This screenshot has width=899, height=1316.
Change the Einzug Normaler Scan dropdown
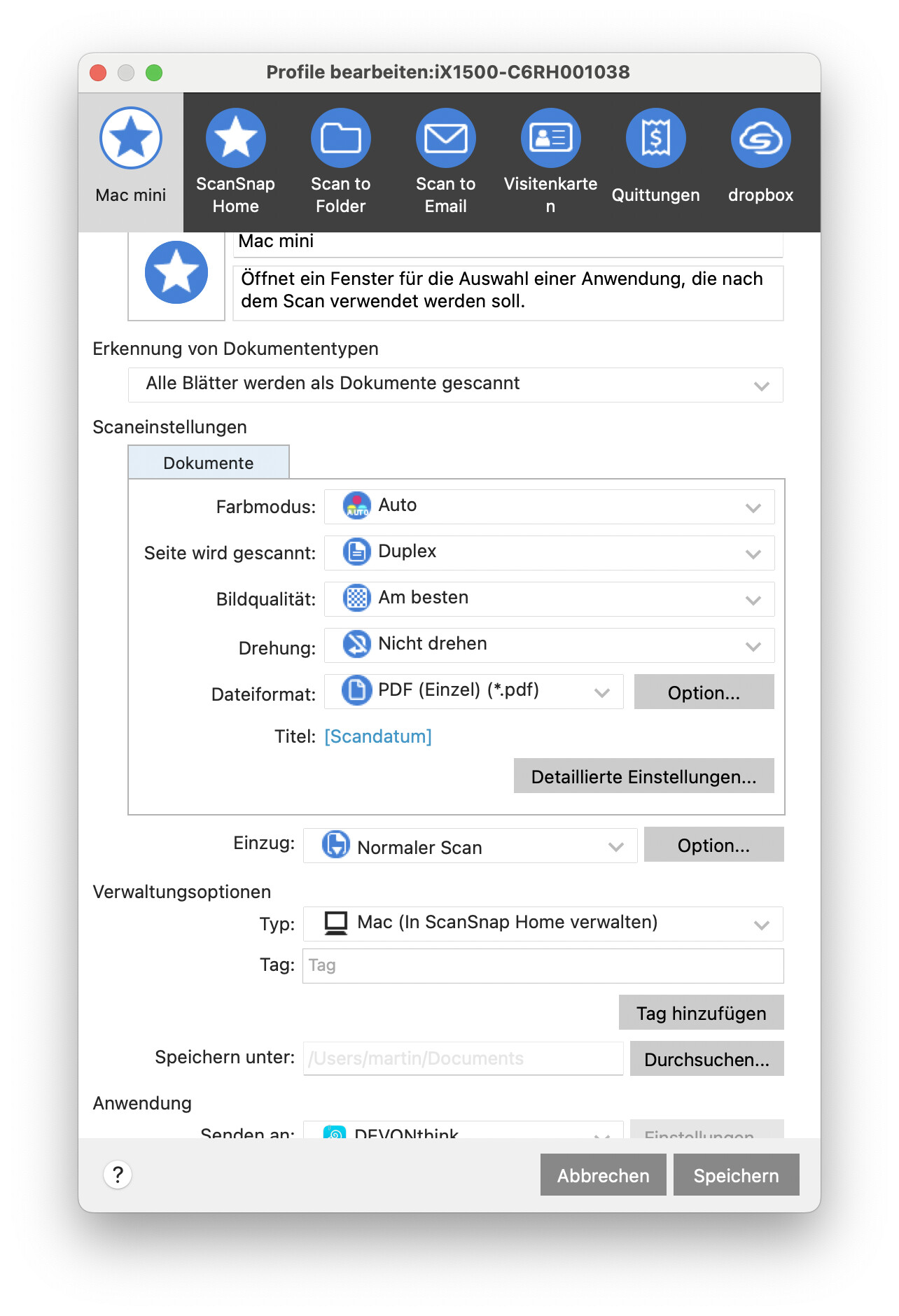(470, 846)
